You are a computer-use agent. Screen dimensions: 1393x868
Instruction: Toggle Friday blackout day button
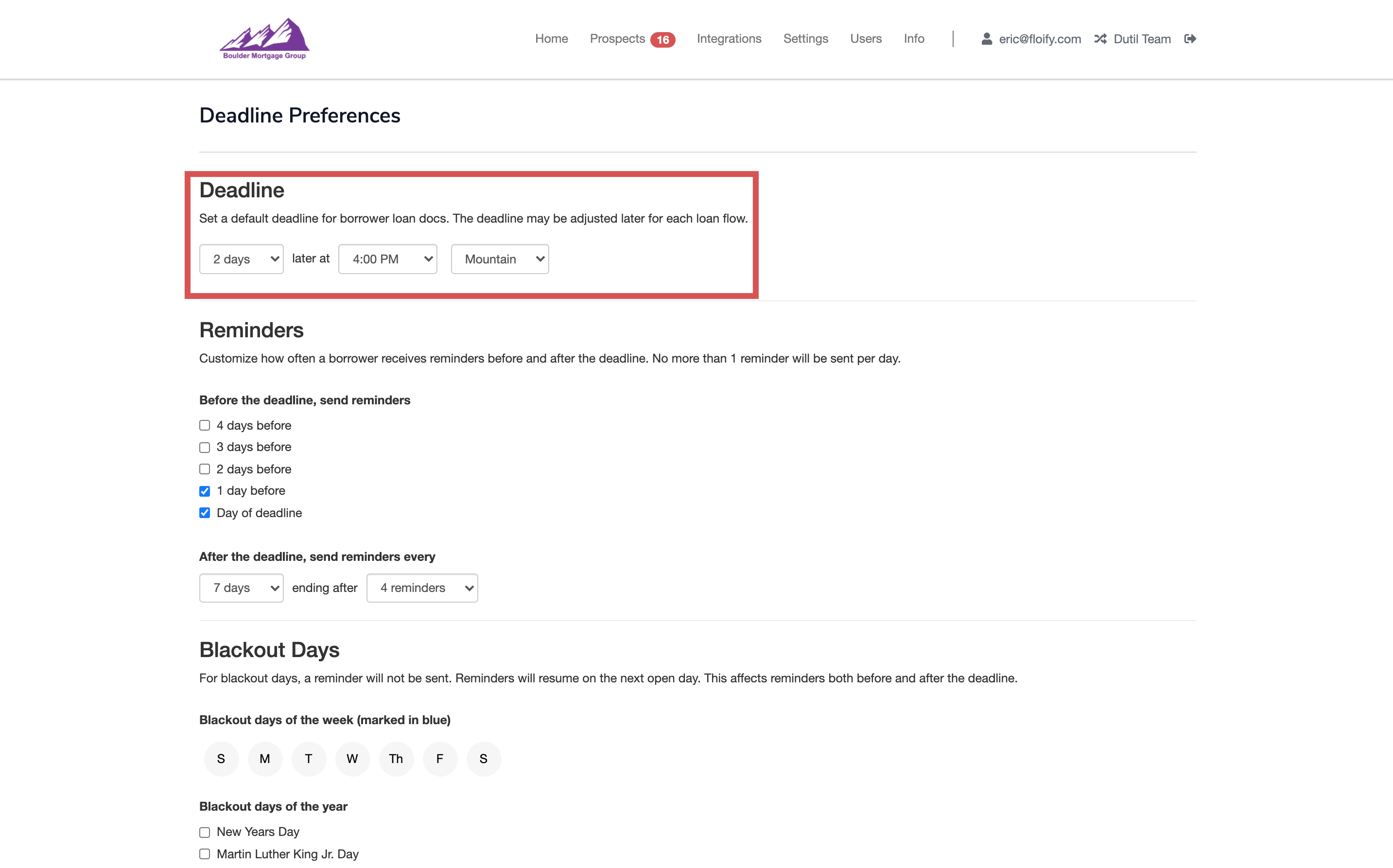pyautogui.click(x=440, y=759)
